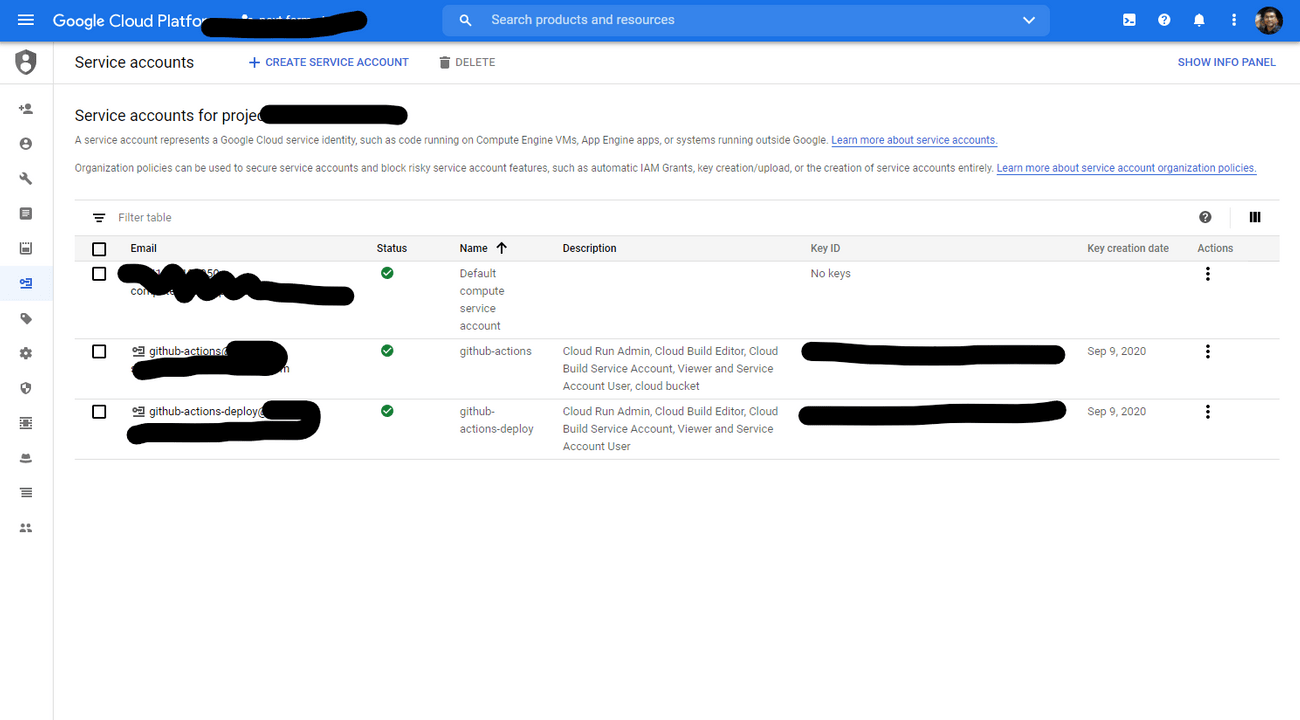Click the IAM & Admin shield icon at sidebar top
The width and height of the screenshot is (1300, 720).
[x=26, y=62]
